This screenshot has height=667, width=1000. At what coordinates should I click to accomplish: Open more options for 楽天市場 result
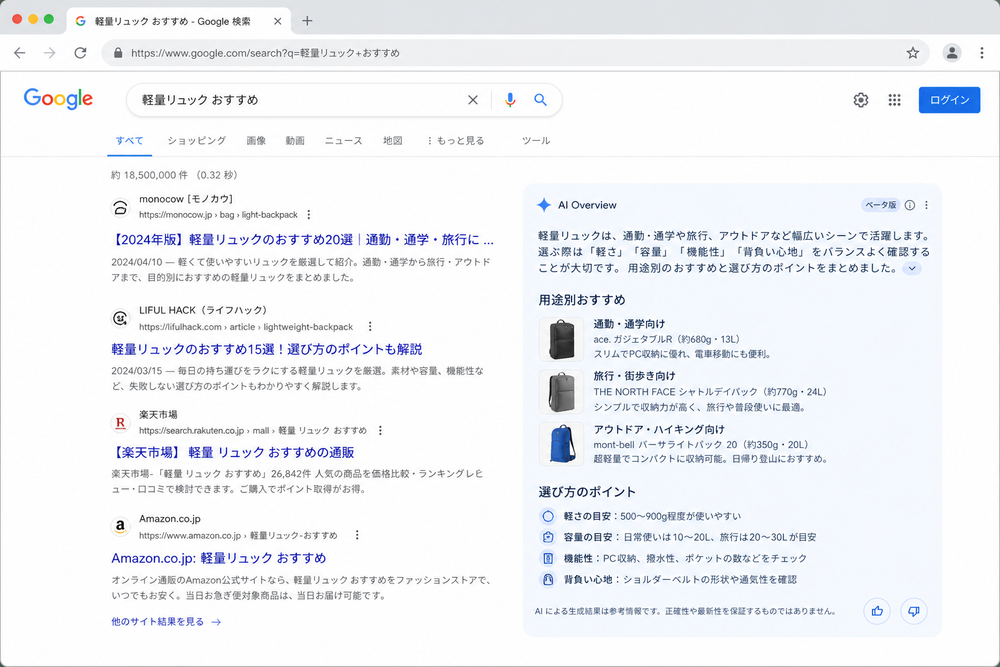380,430
